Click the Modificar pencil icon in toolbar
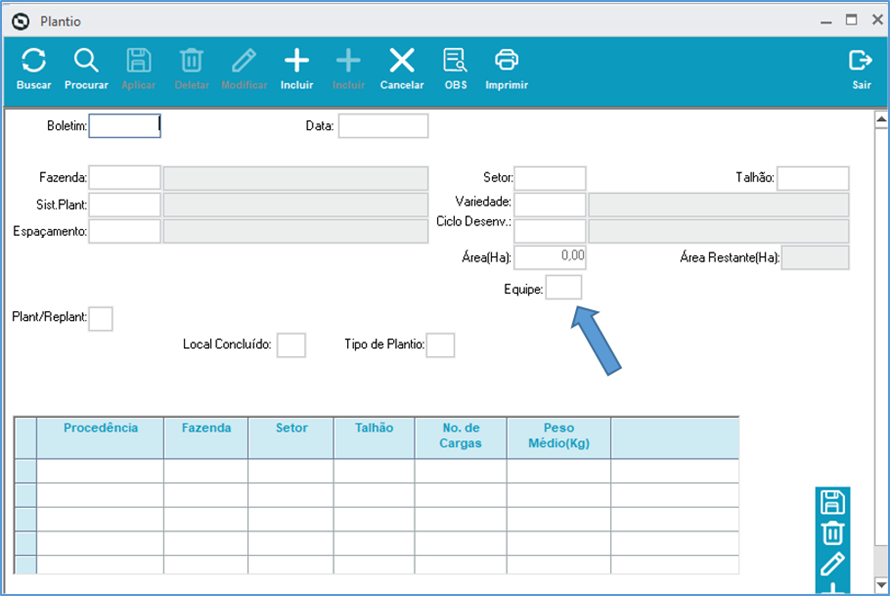890x596 pixels. [x=244, y=60]
